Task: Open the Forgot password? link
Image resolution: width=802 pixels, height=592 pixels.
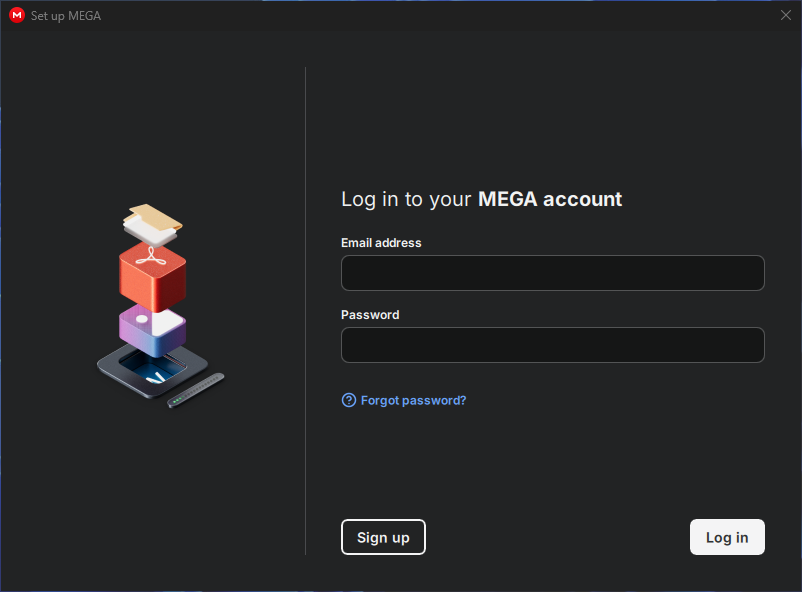Action: (x=413, y=400)
